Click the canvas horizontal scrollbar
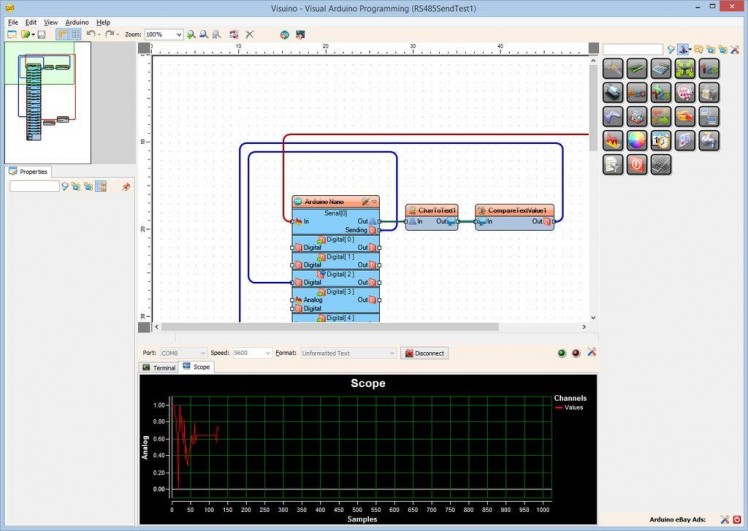The image size is (748, 531). coord(330,326)
